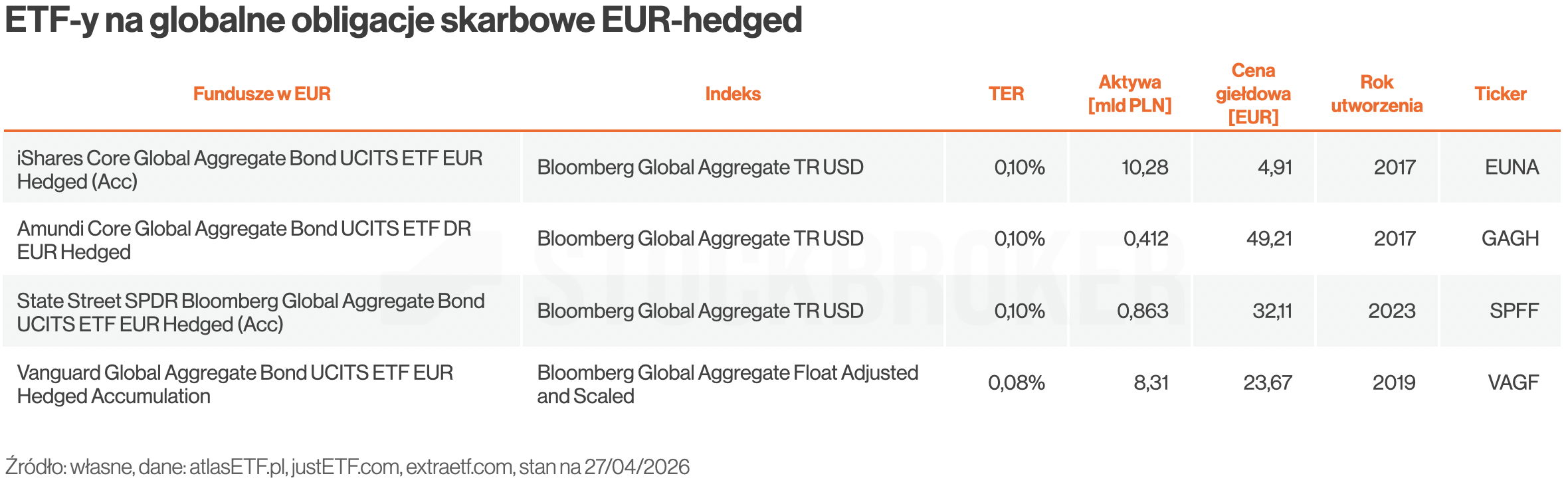Click the "TER" column header

[x=1006, y=94]
